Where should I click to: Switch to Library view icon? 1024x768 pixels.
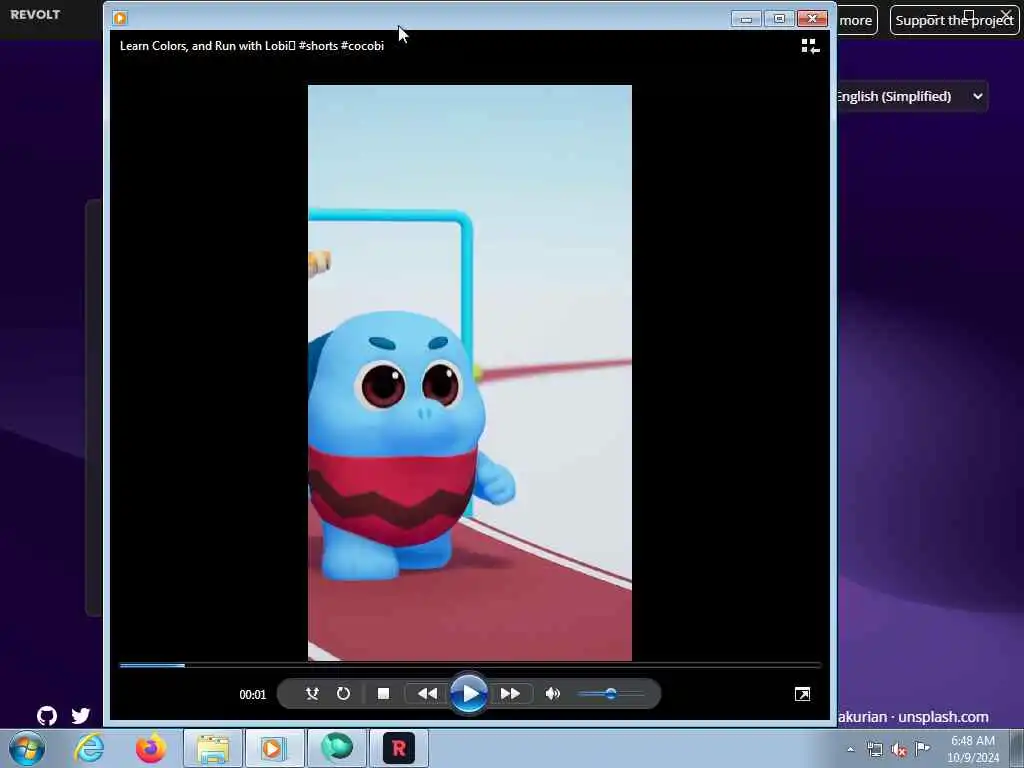(810, 46)
